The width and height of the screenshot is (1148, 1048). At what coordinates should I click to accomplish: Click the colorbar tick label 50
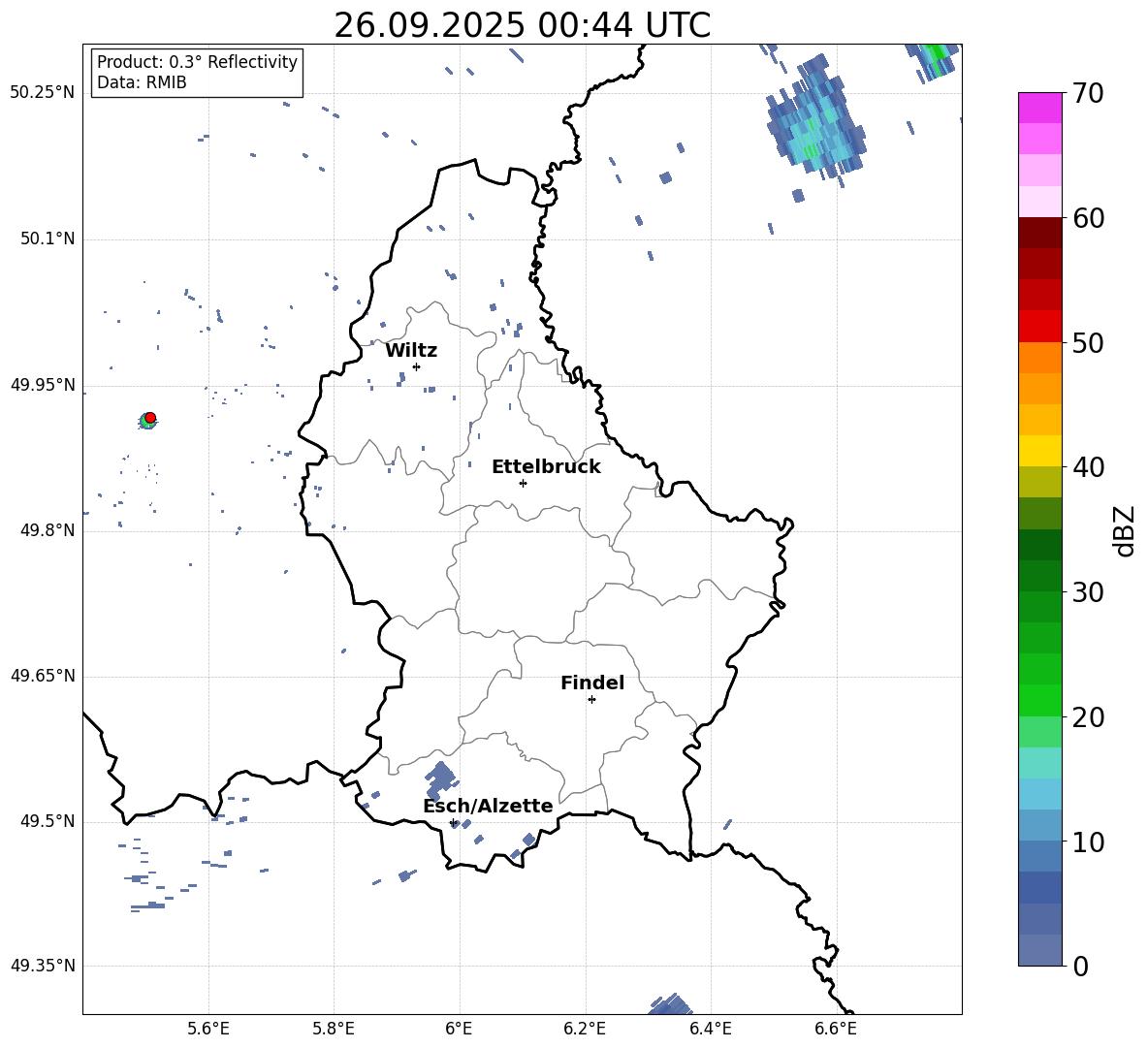(x=1088, y=343)
